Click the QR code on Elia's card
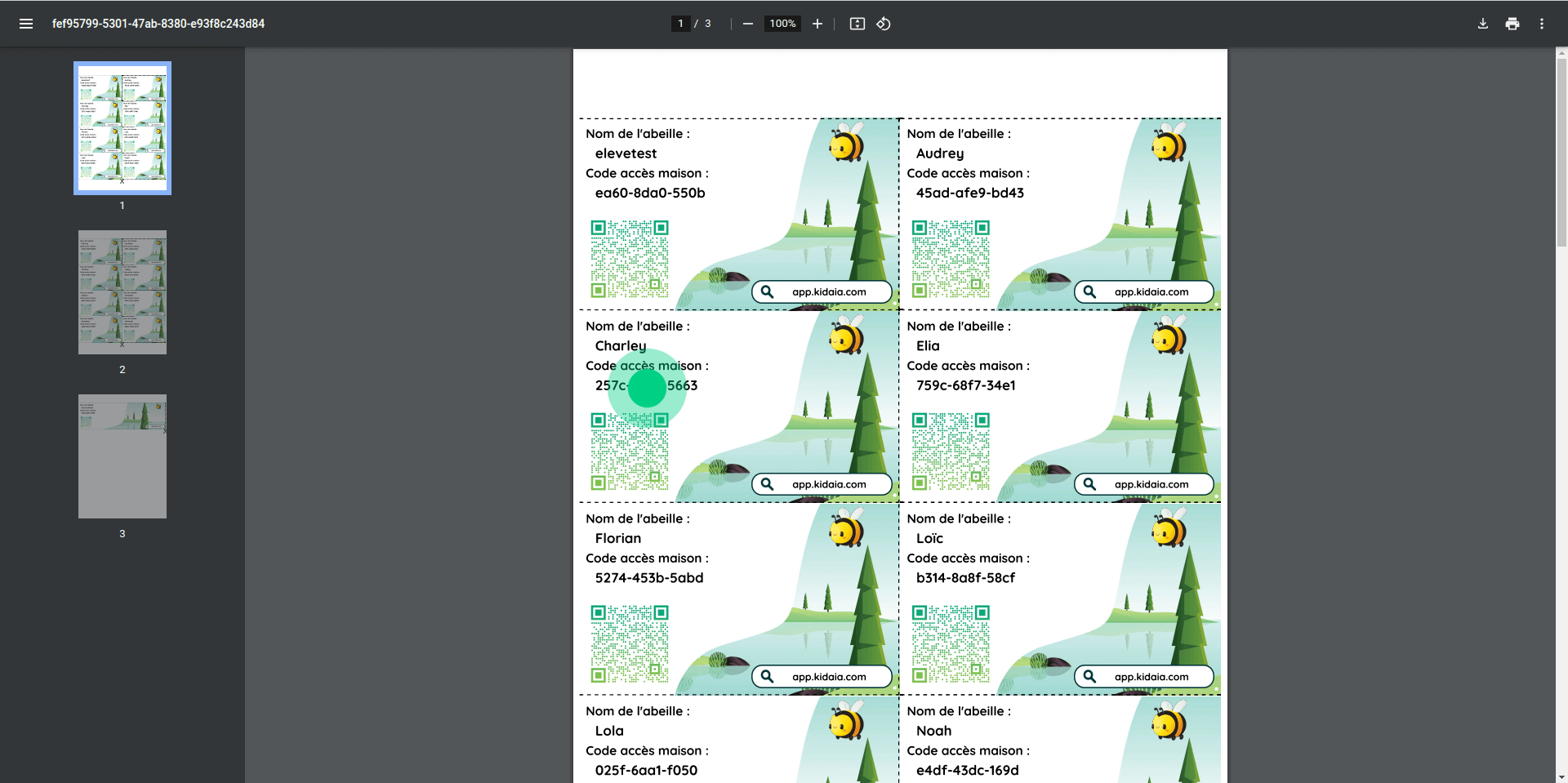Viewport: 1568px width, 783px height. (x=951, y=453)
